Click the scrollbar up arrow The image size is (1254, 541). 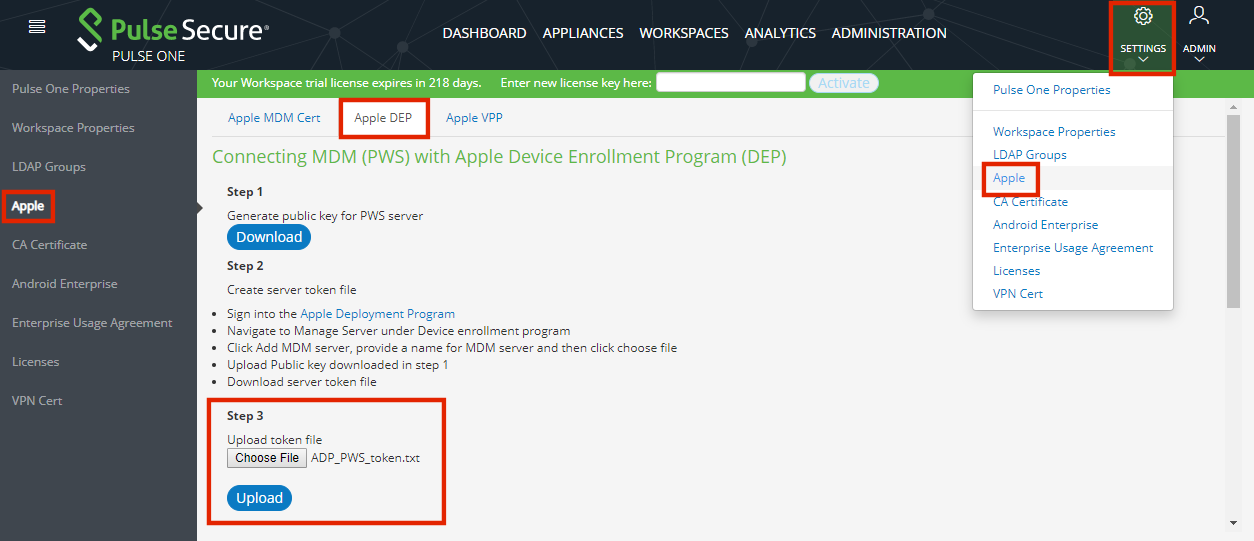pyautogui.click(x=1233, y=105)
